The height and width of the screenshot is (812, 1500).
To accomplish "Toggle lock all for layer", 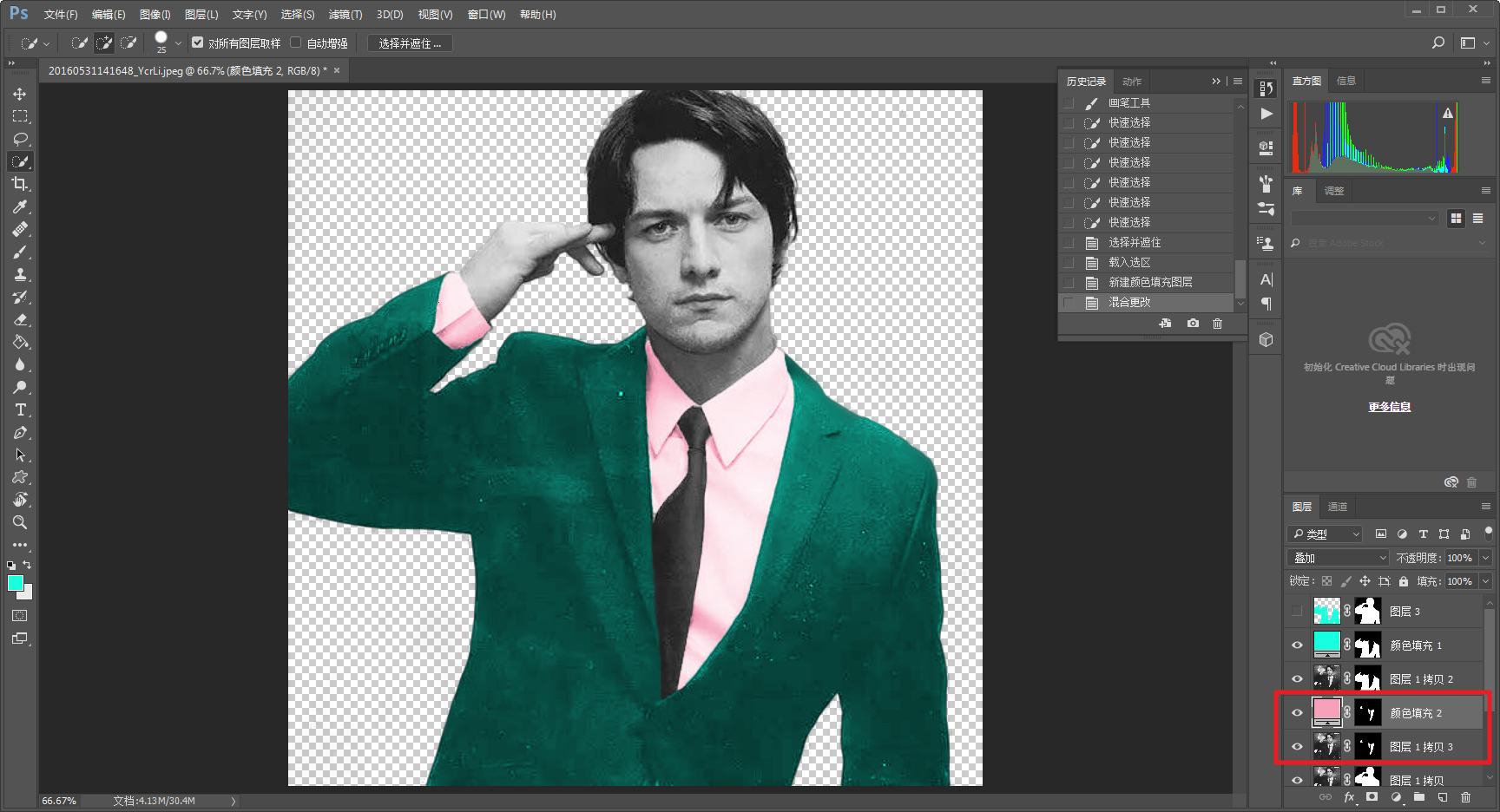I will (1404, 581).
